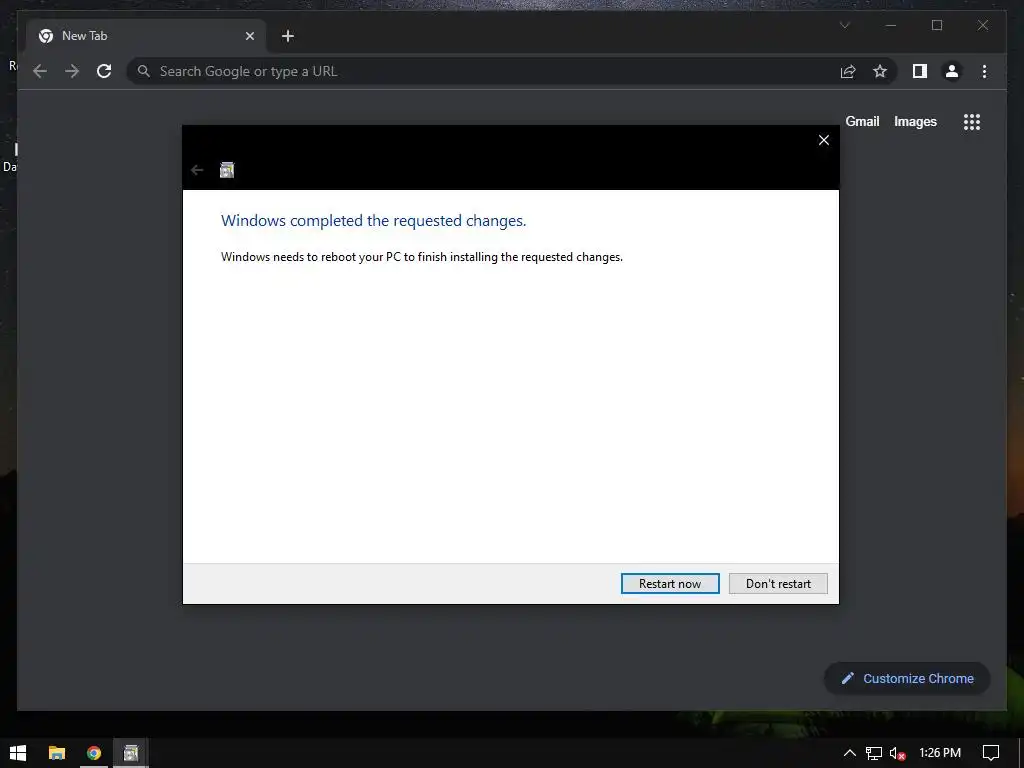
Task: Close the Windows Features dialog
Action: coord(824,140)
